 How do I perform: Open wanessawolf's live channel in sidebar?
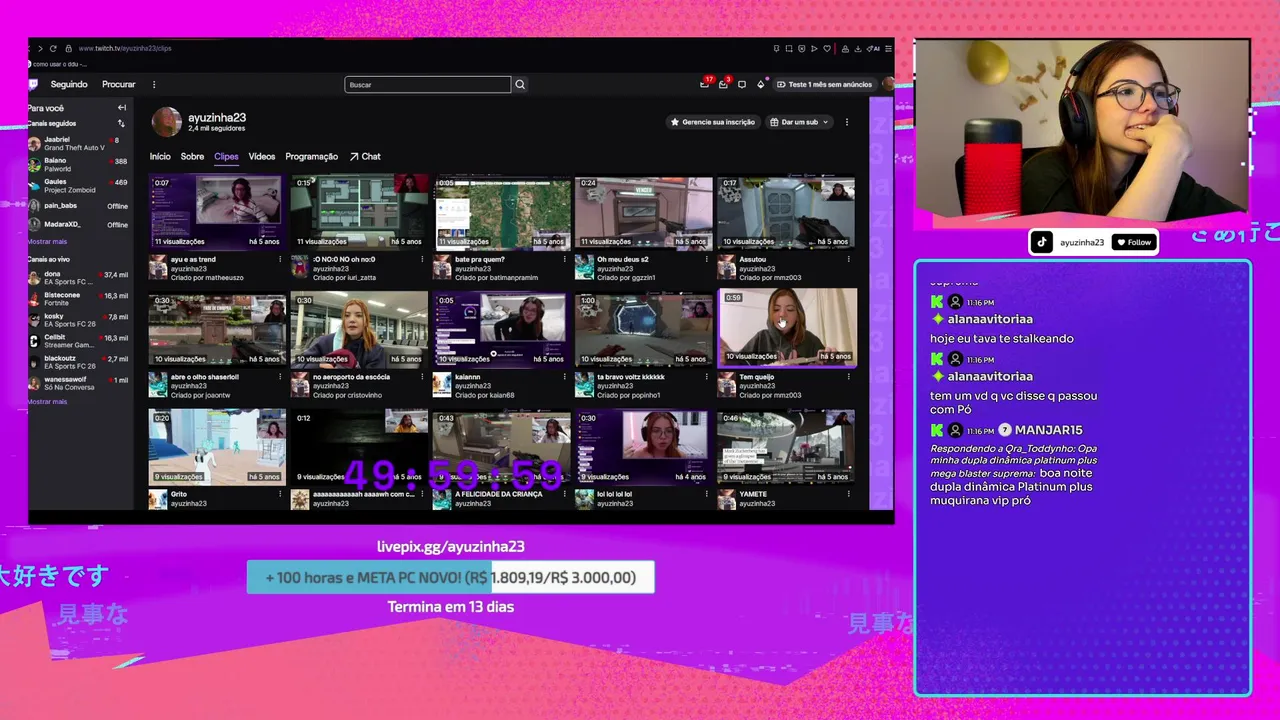[x=78, y=383]
